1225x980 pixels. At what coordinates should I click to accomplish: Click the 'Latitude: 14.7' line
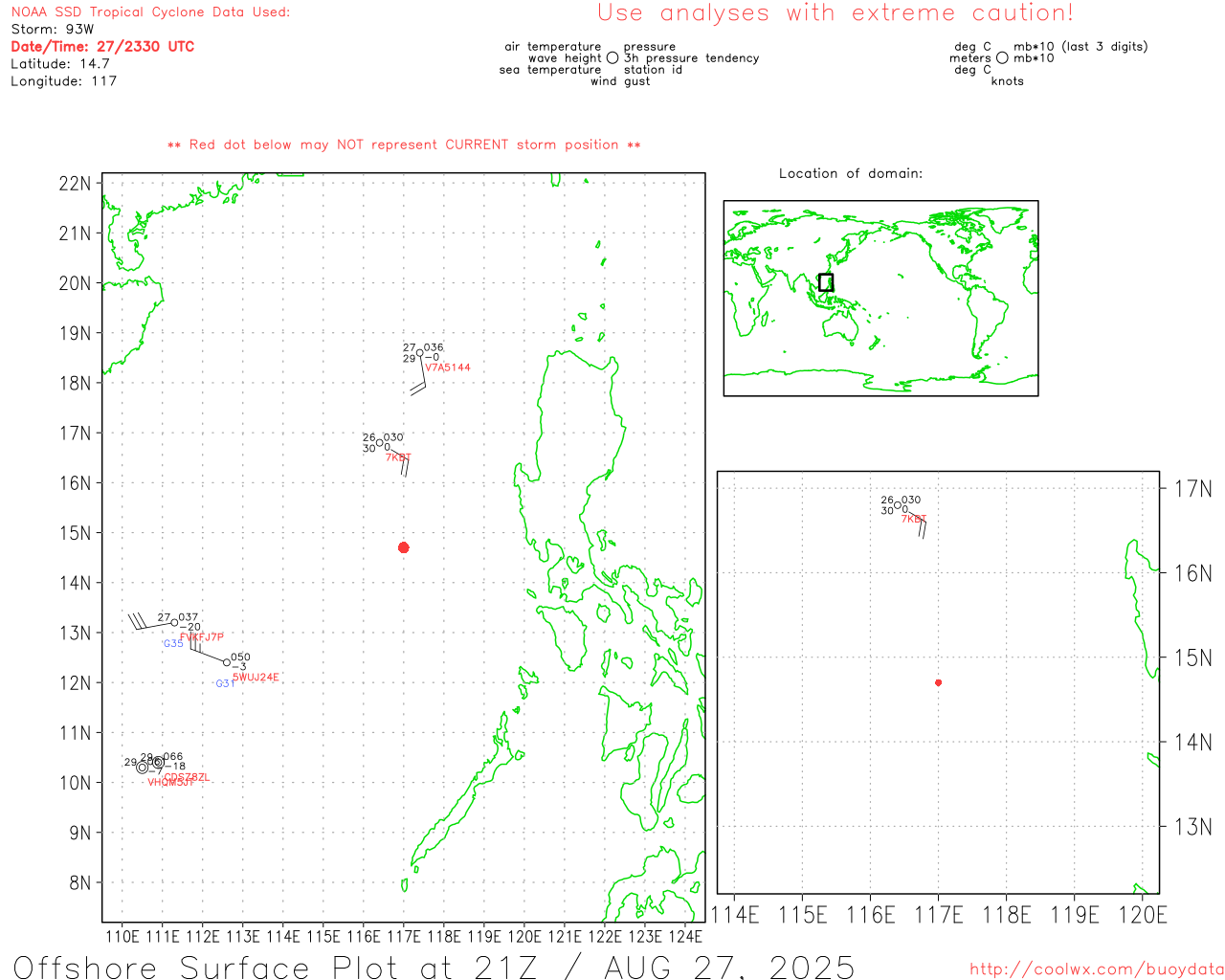tap(60, 64)
